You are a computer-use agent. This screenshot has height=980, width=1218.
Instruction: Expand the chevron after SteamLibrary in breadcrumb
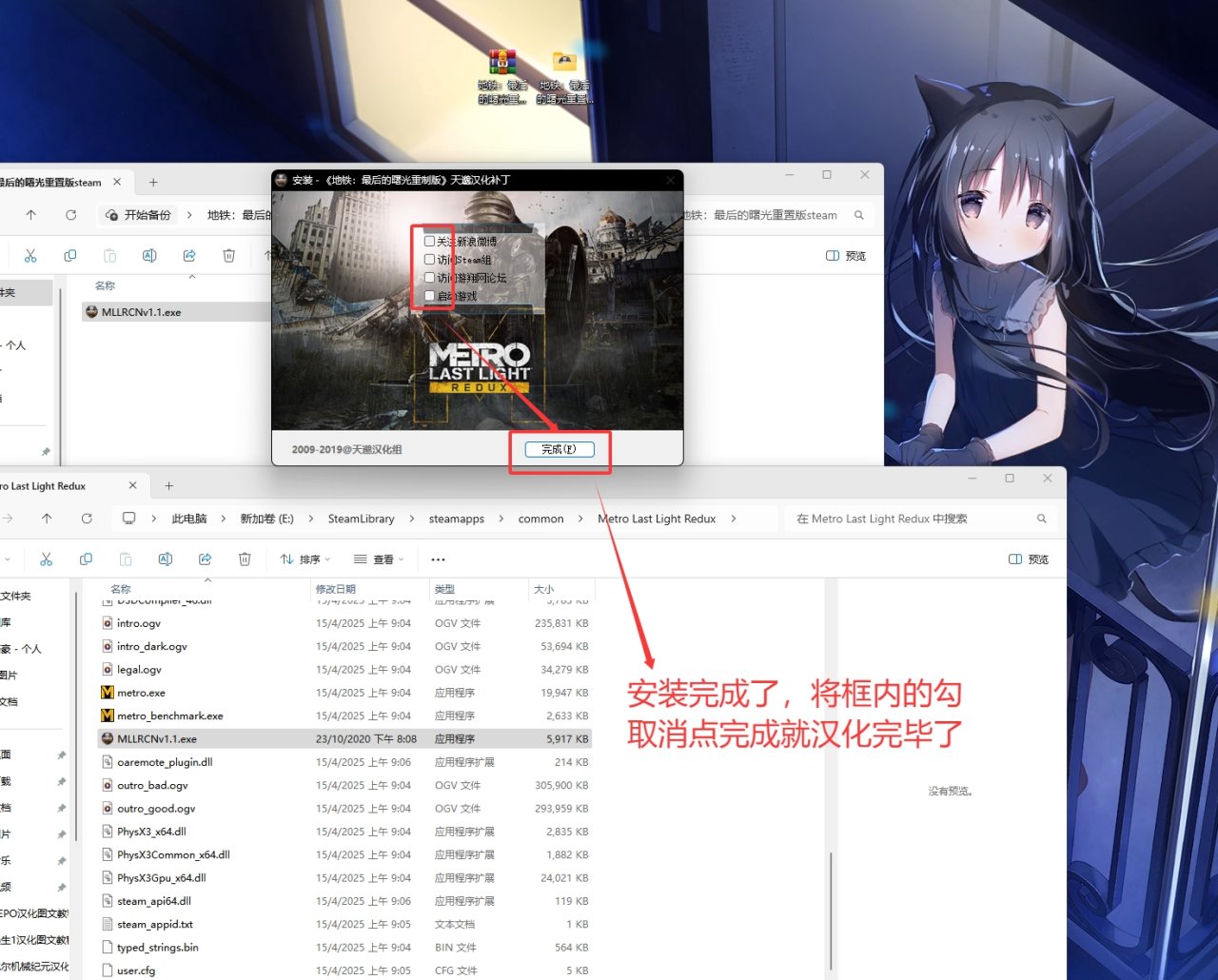(412, 519)
